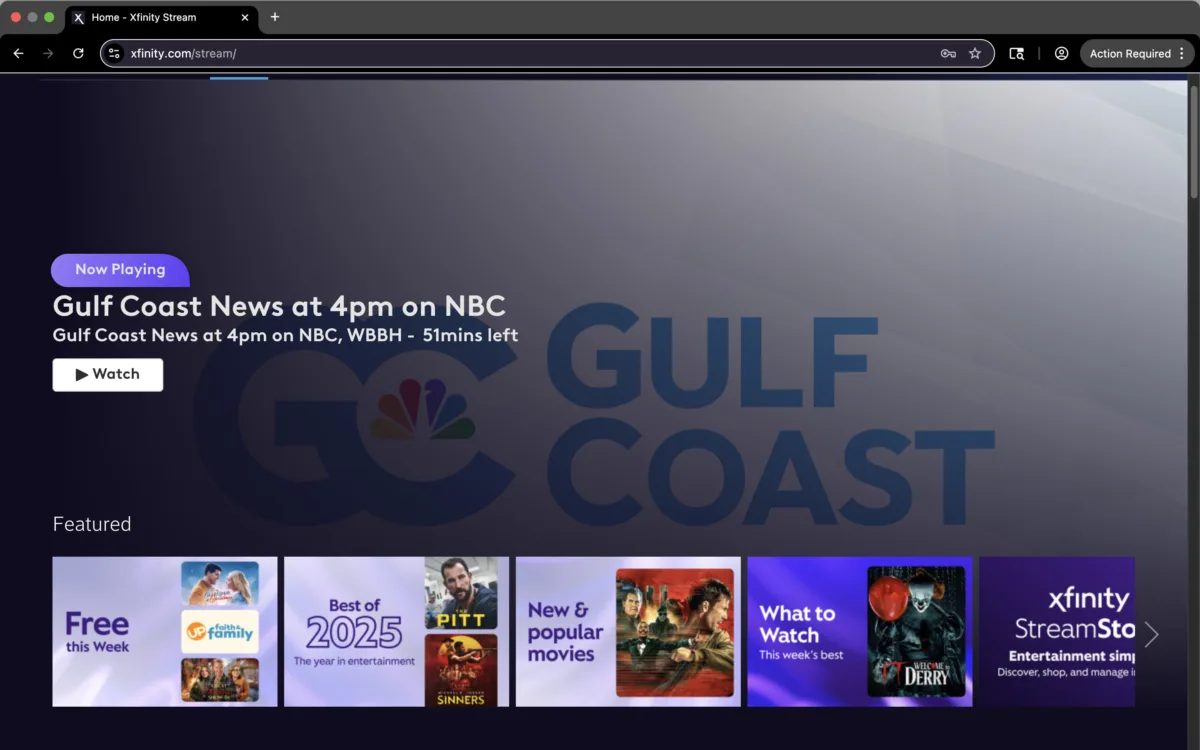Click the browser forward arrow
Image resolution: width=1200 pixels, height=750 pixels.
point(48,54)
